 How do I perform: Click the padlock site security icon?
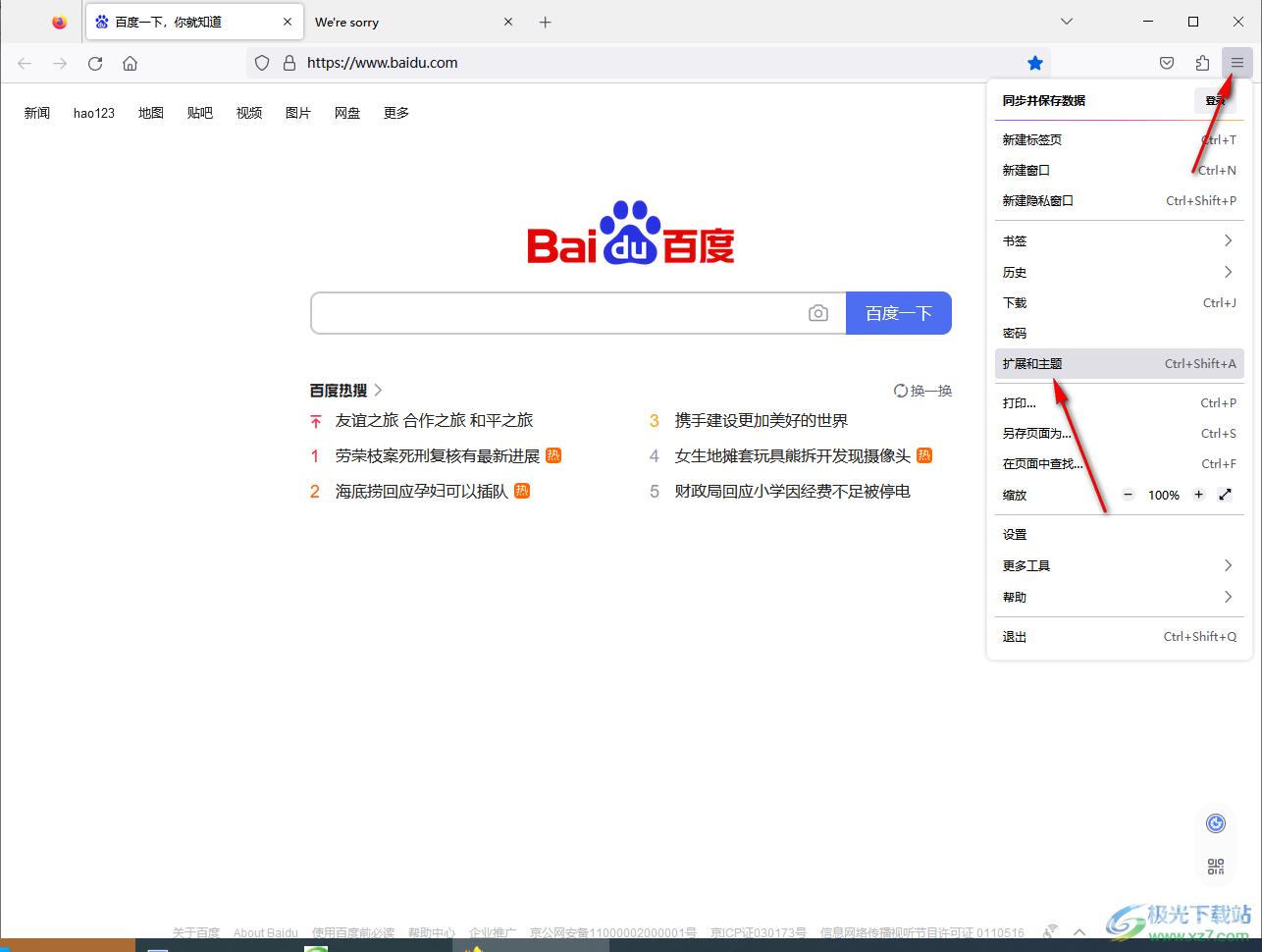(289, 63)
